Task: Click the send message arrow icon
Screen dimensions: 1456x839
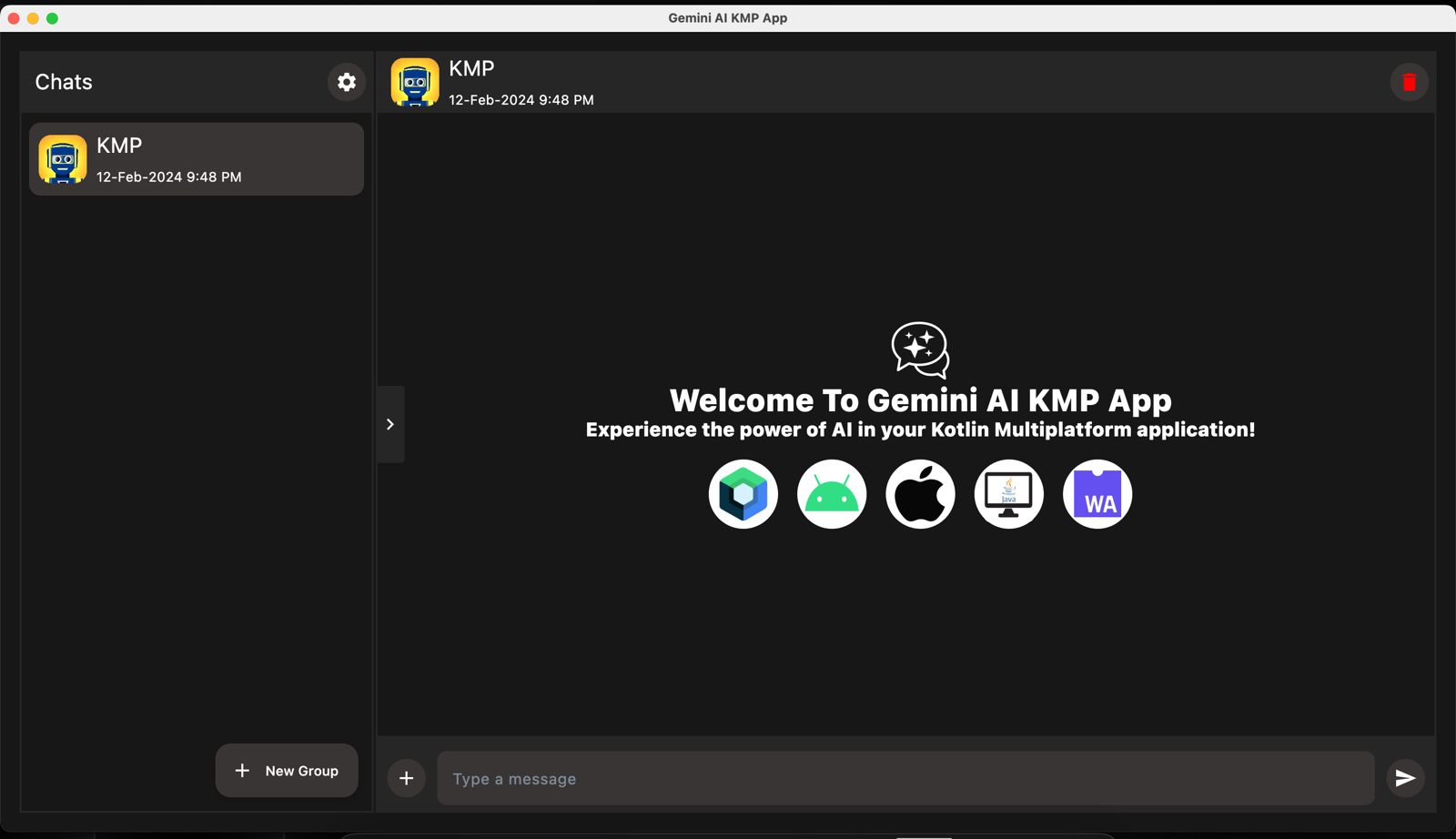Action: (x=1405, y=778)
